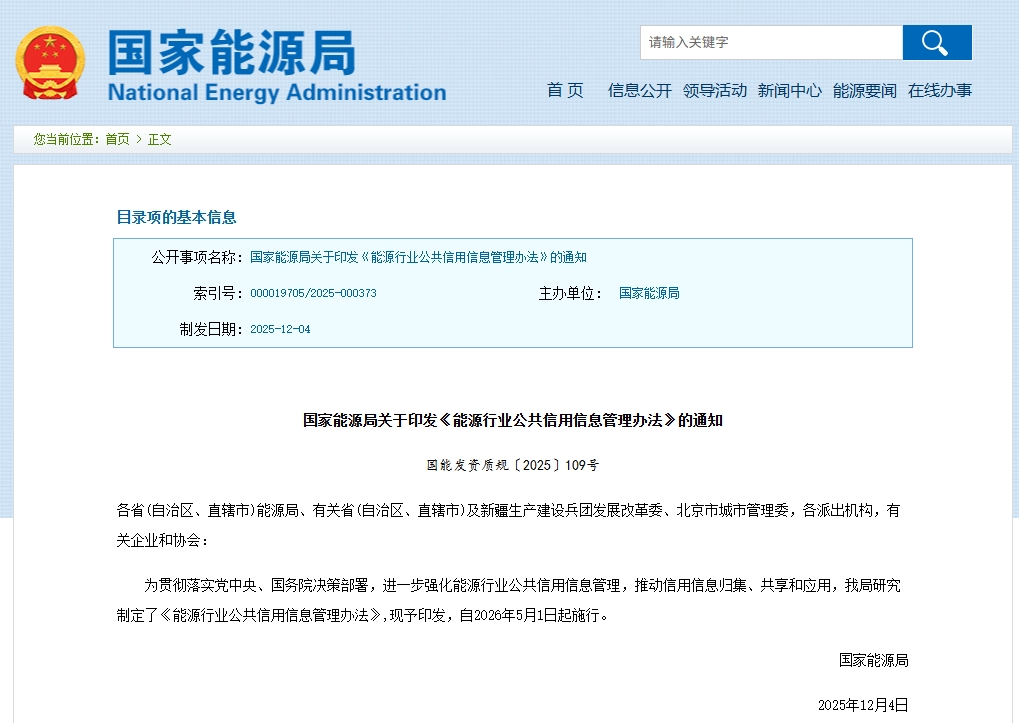Select 在线办事 in the navigation bar
This screenshot has height=723, width=1019.
pyautogui.click(x=940, y=90)
